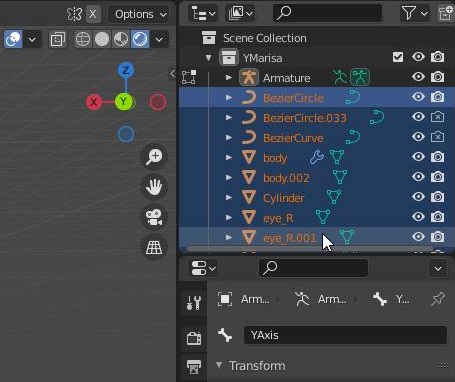455x382 pixels.
Task: Select eye_R.001 in outliner
Action: (x=289, y=238)
